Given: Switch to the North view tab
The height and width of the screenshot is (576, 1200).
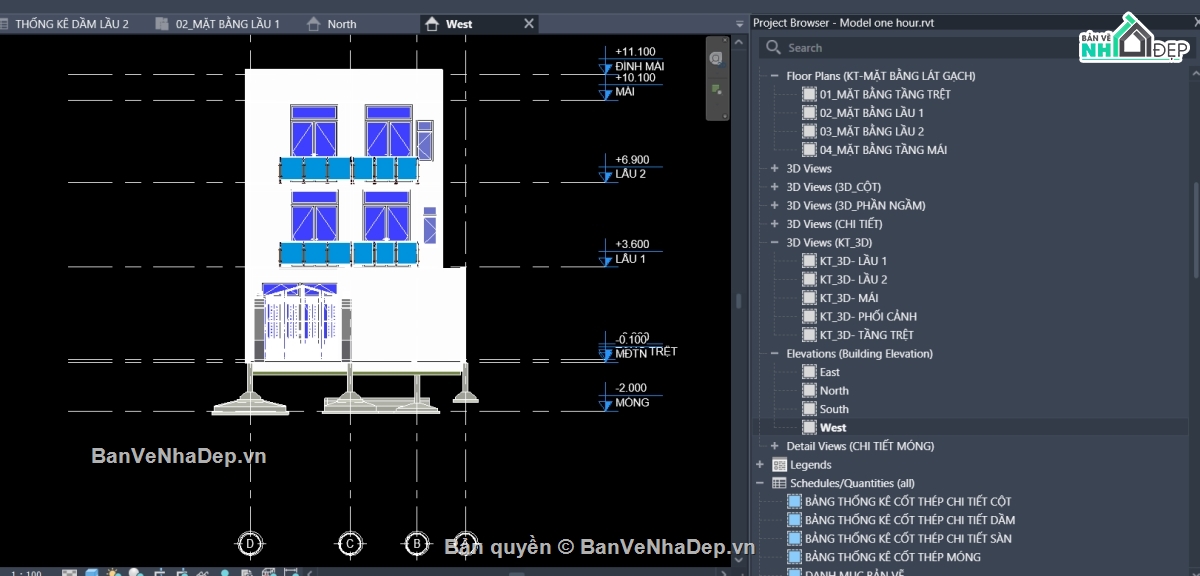Looking at the screenshot, I should pyautogui.click(x=332, y=24).
